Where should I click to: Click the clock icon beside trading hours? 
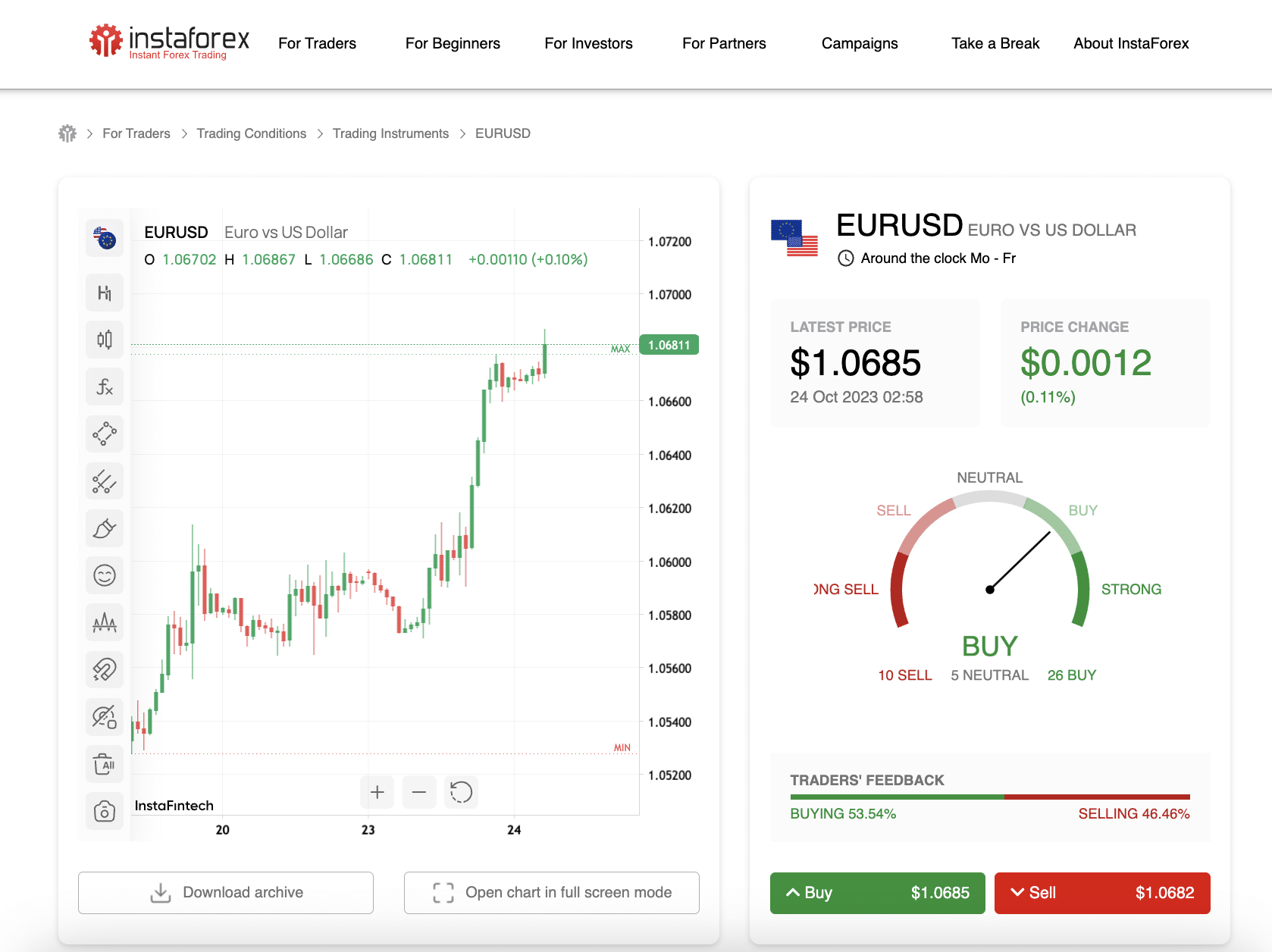pyautogui.click(x=846, y=258)
